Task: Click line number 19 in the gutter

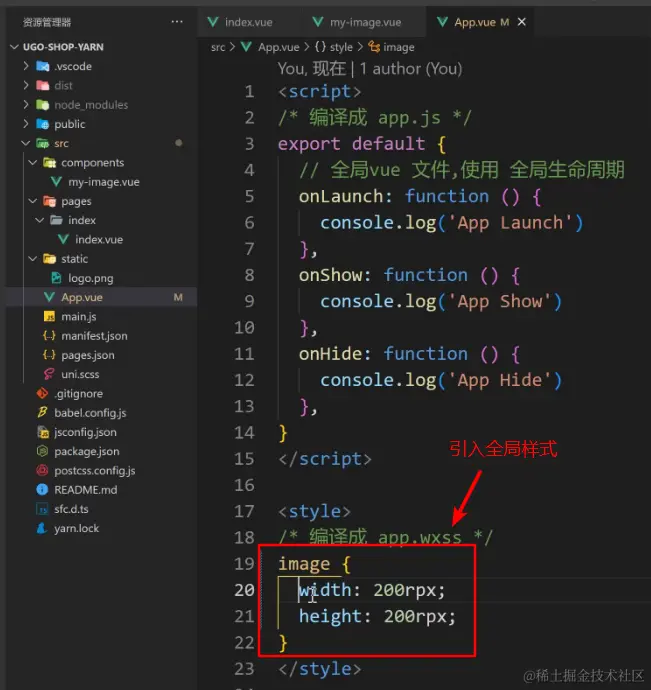Action: point(244,564)
